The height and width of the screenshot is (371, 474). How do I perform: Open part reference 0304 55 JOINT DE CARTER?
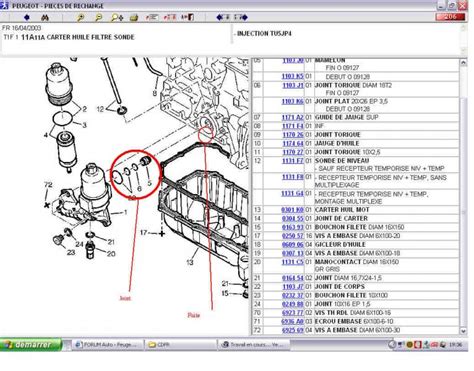293,219
